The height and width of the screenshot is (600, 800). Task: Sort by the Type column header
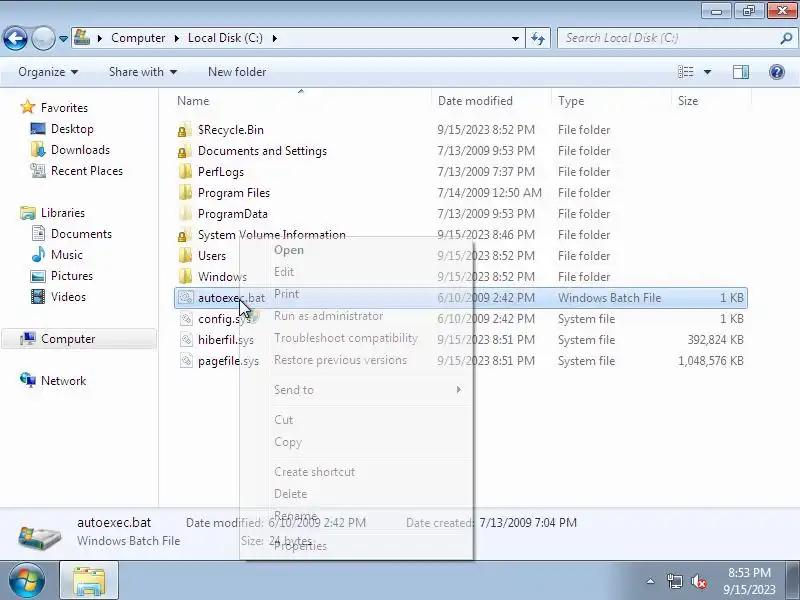[571, 101]
